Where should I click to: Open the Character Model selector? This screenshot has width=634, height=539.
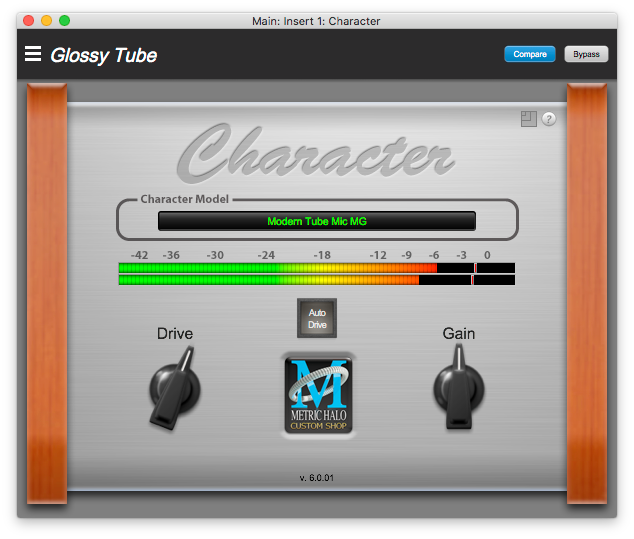(316, 221)
